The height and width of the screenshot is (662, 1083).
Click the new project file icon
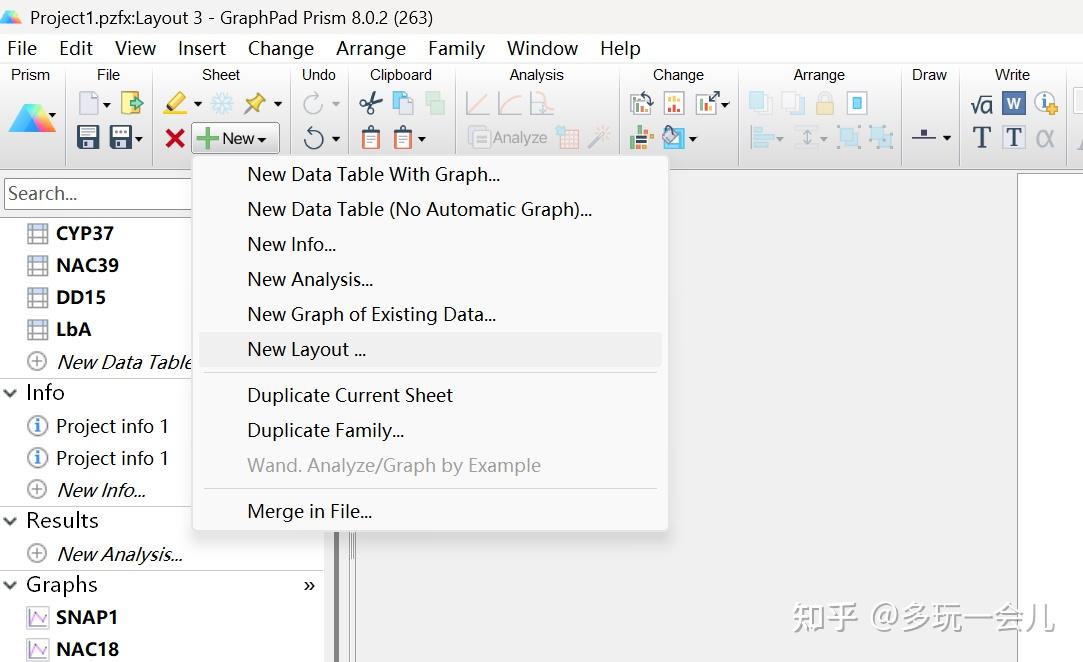88,104
